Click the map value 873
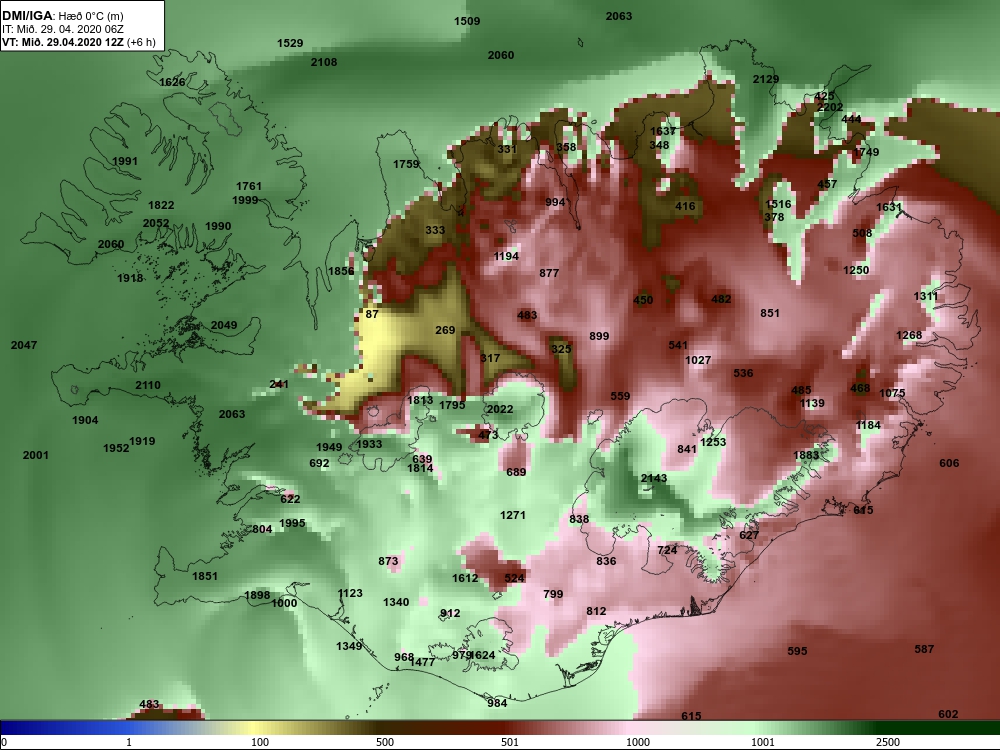This screenshot has height=750, width=1000. click(x=388, y=561)
